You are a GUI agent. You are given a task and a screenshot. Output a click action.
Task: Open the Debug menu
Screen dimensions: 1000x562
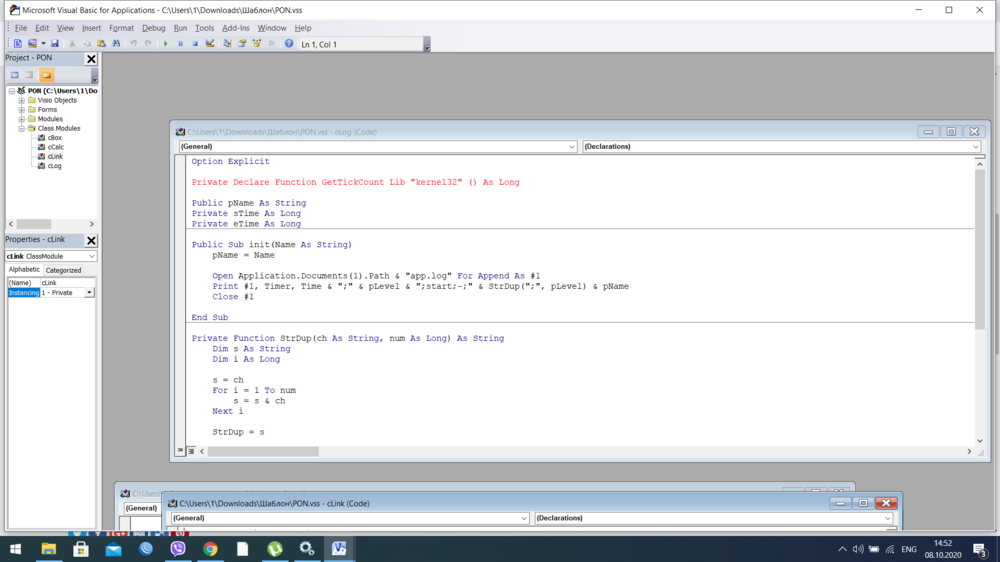coord(153,28)
